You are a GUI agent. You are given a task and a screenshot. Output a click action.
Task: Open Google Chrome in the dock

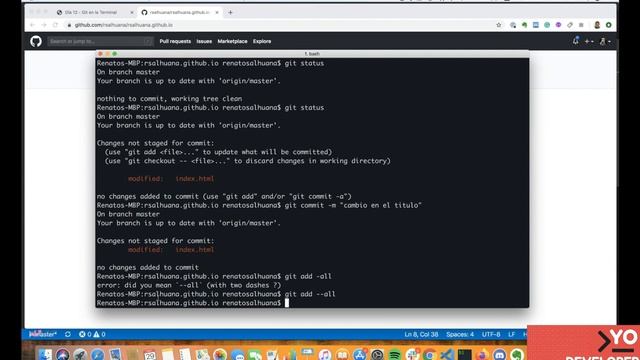[429, 354]
